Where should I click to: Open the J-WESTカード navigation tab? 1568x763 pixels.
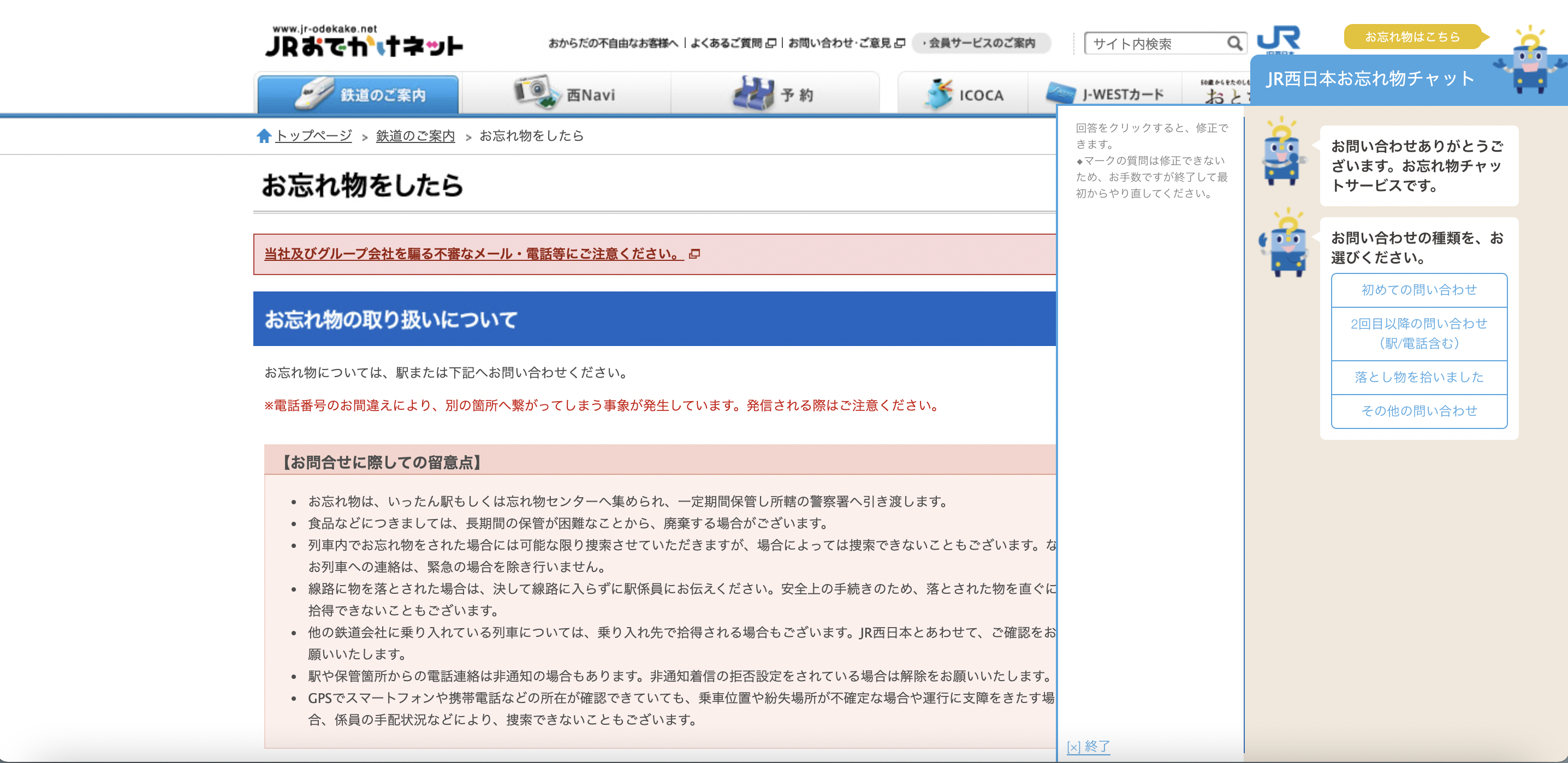click(x=1105, y=94)
